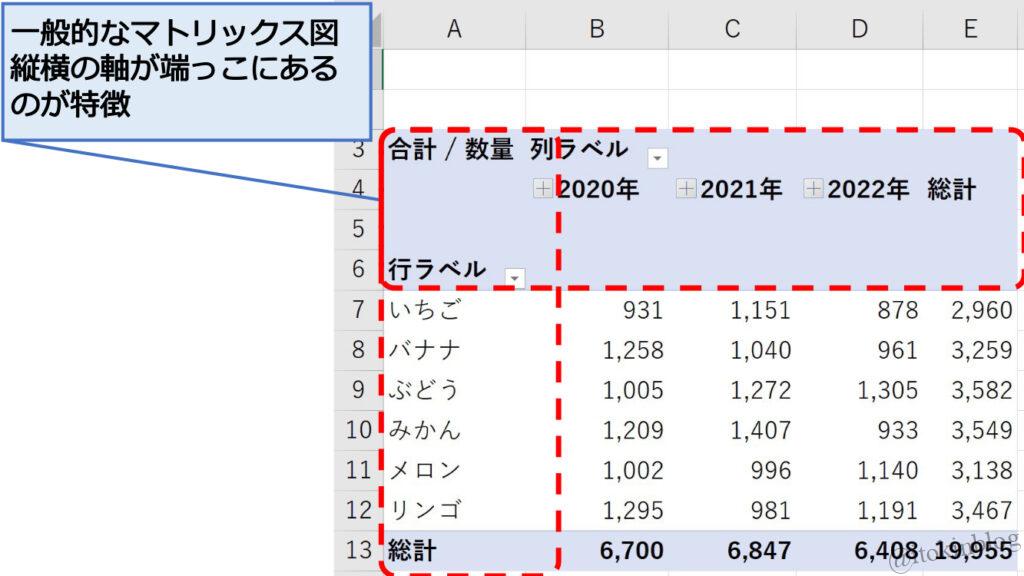Select the column A header
This screenshot has height=576, width=1024.
click(x=454, y=30)
